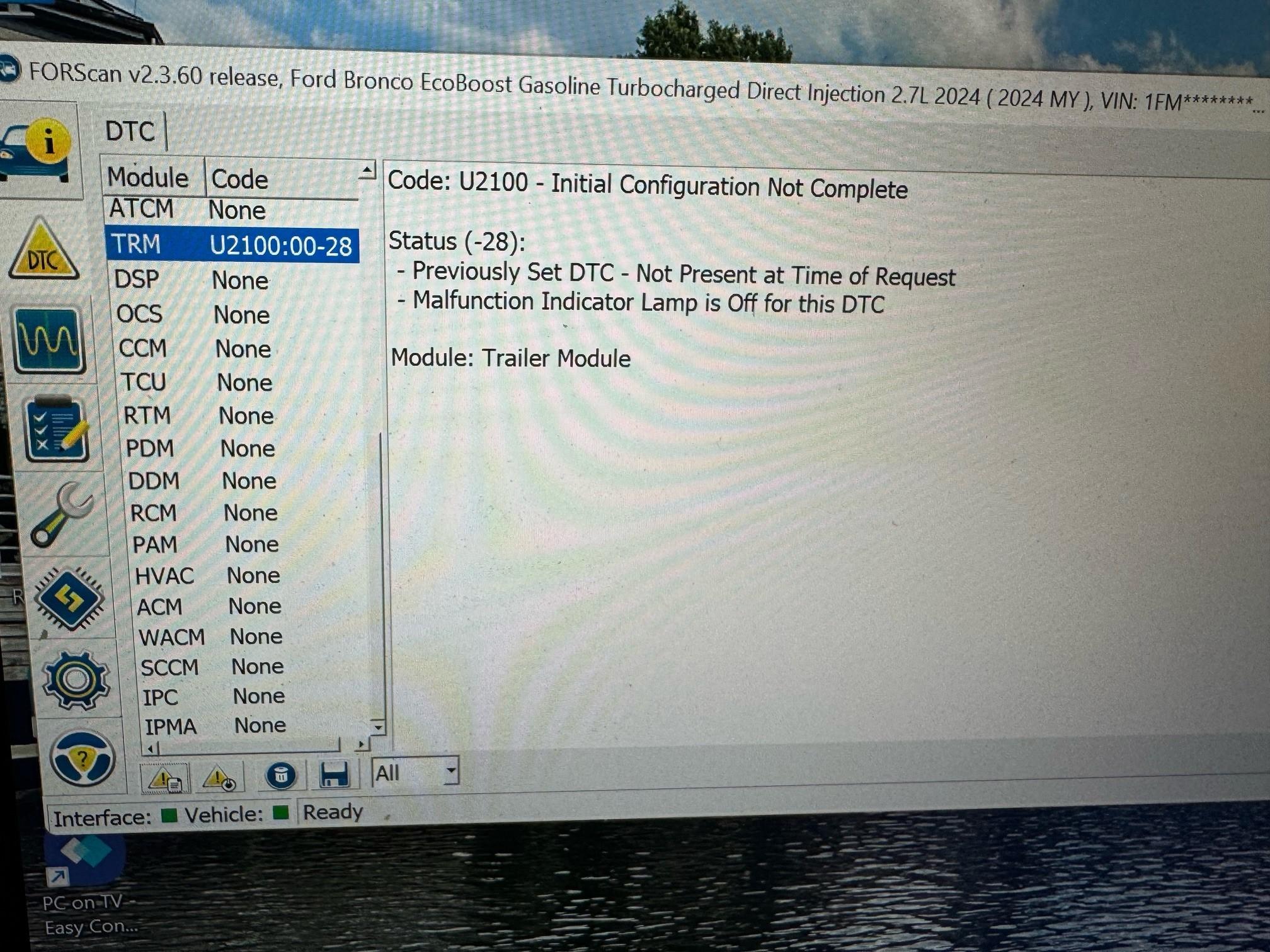Select the TRM U2100:00-28 row

pyautogui.click(x=232, y=244)
